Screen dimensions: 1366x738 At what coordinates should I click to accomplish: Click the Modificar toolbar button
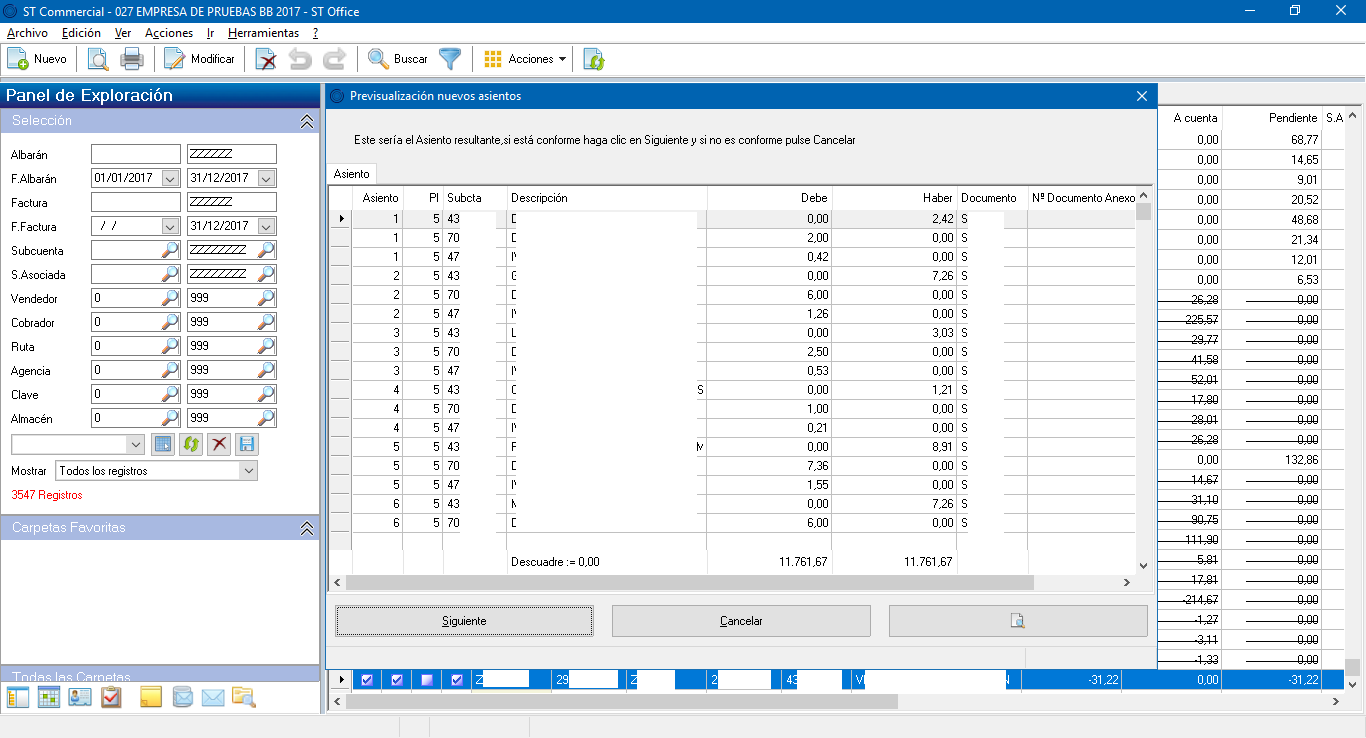[199, 59]
